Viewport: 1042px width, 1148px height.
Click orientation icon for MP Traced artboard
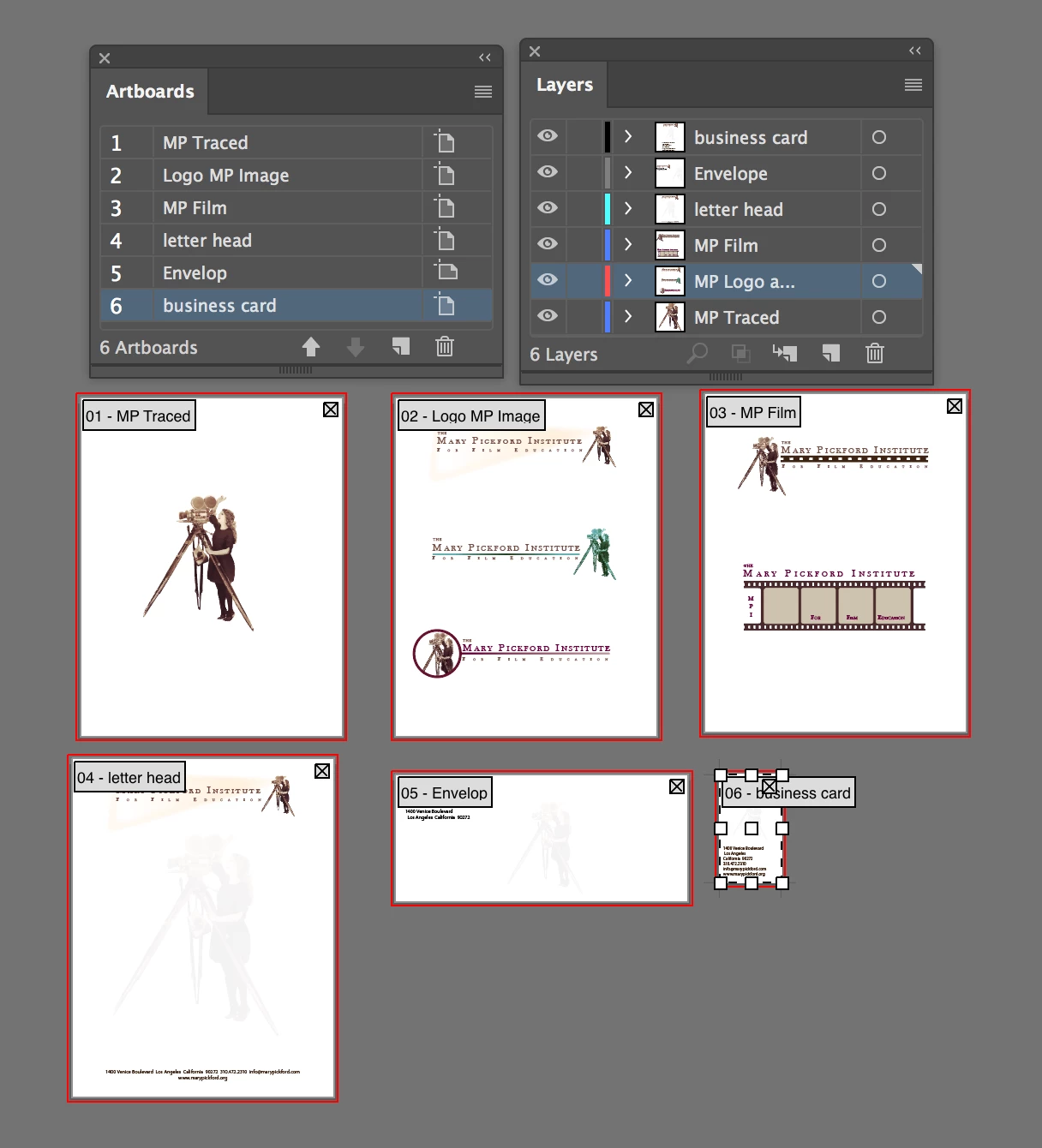444,141
